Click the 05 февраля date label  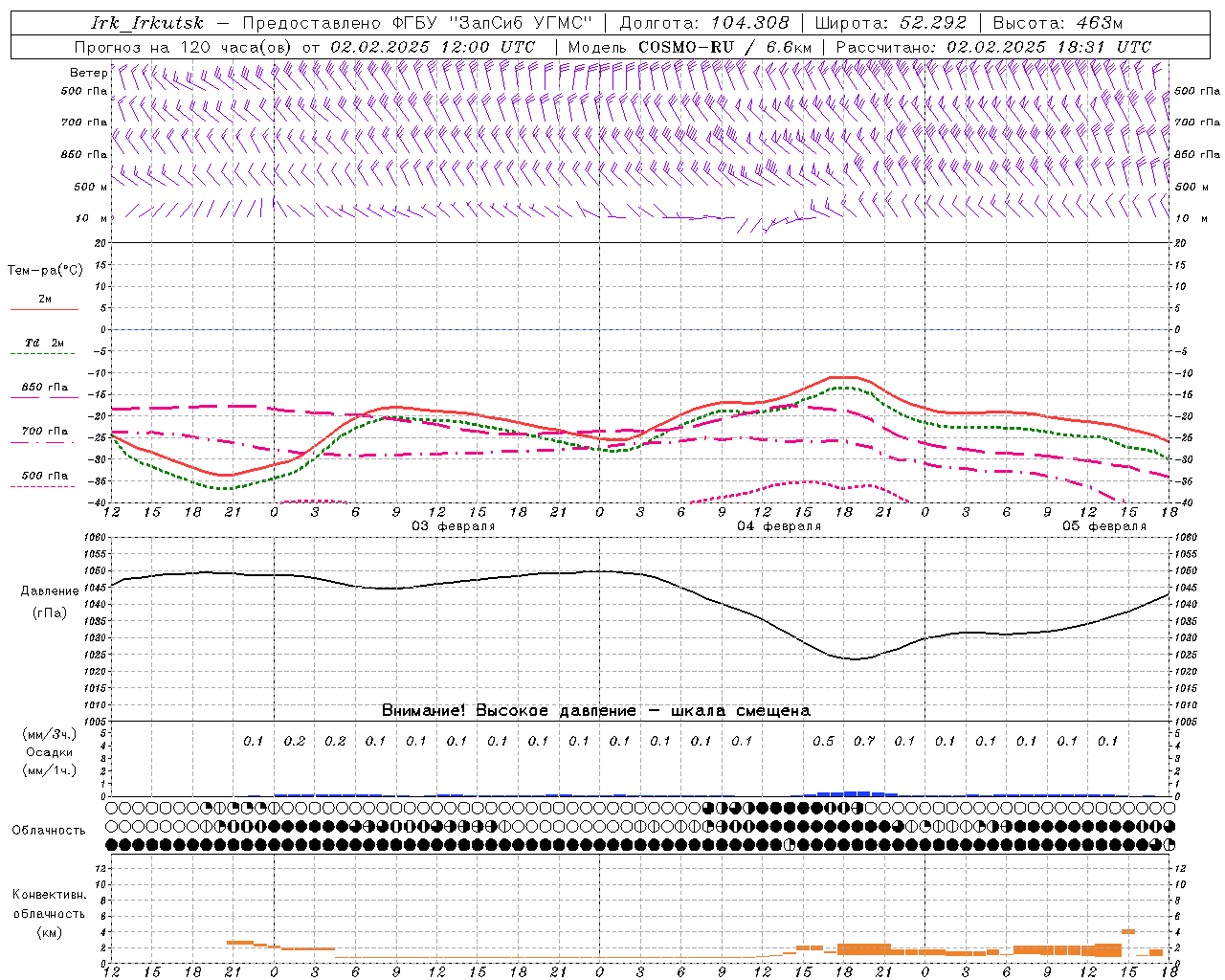(x=1104, y=526)
